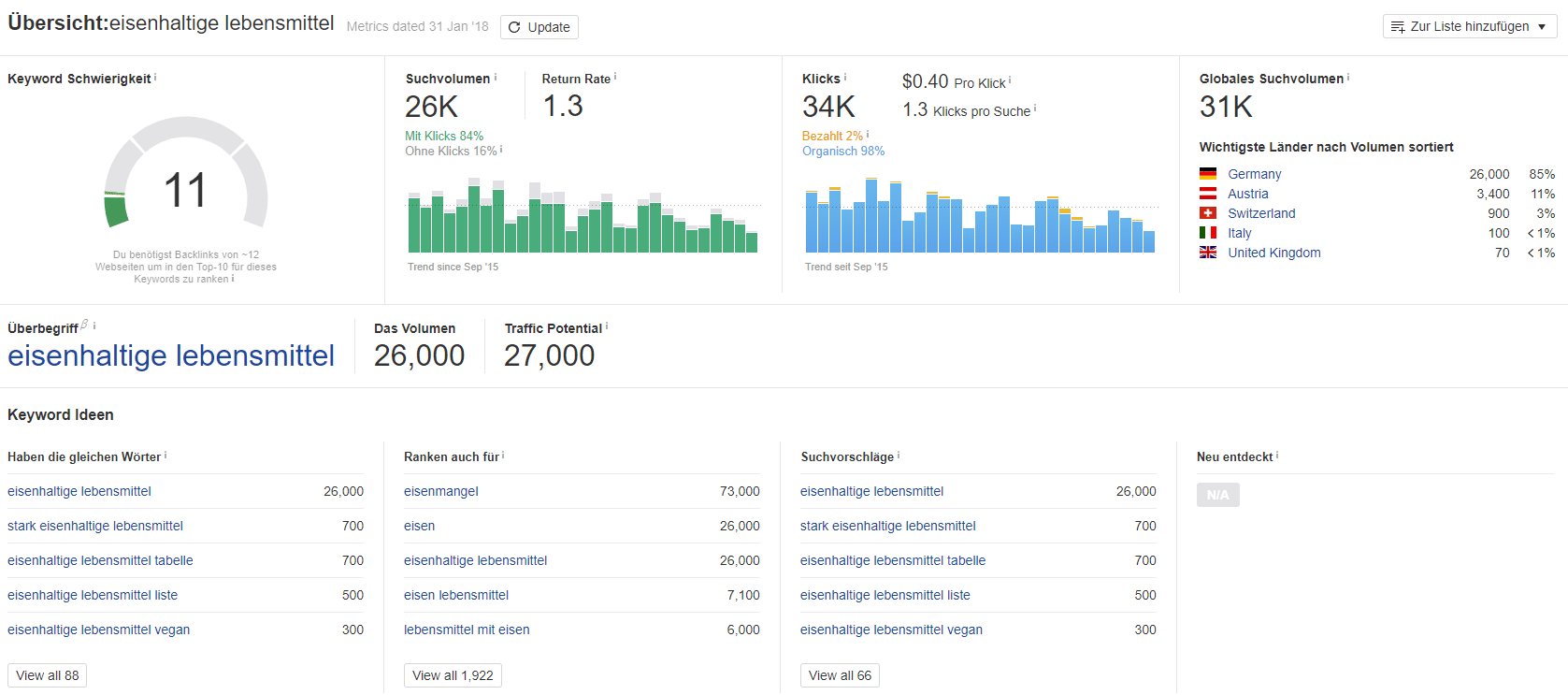Image resolution: width=1568 pixels, height=695 pixels.
Task: Click the Germany flag icon
Action: [x=1208, y=174]
